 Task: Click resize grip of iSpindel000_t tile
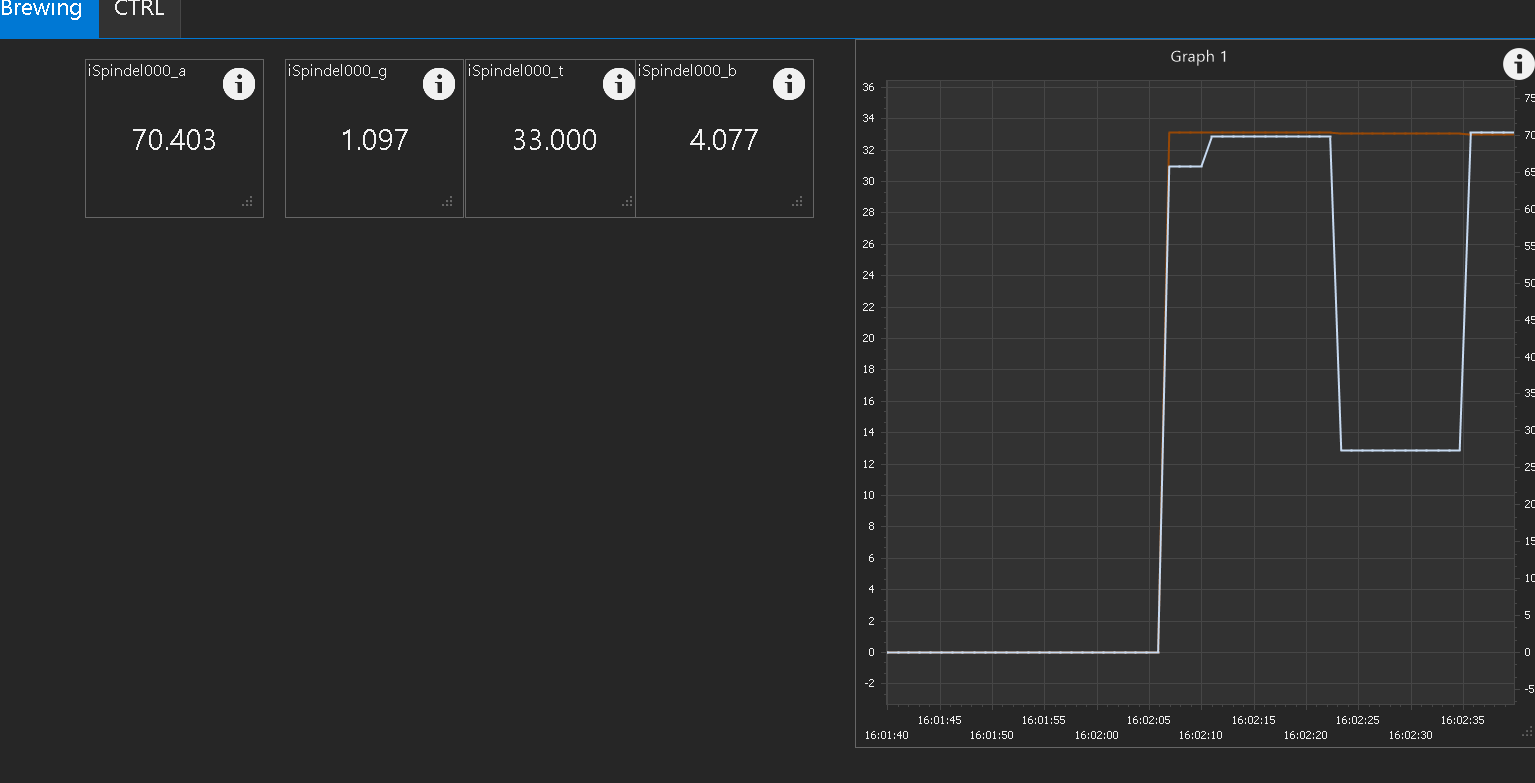[627, 201]
